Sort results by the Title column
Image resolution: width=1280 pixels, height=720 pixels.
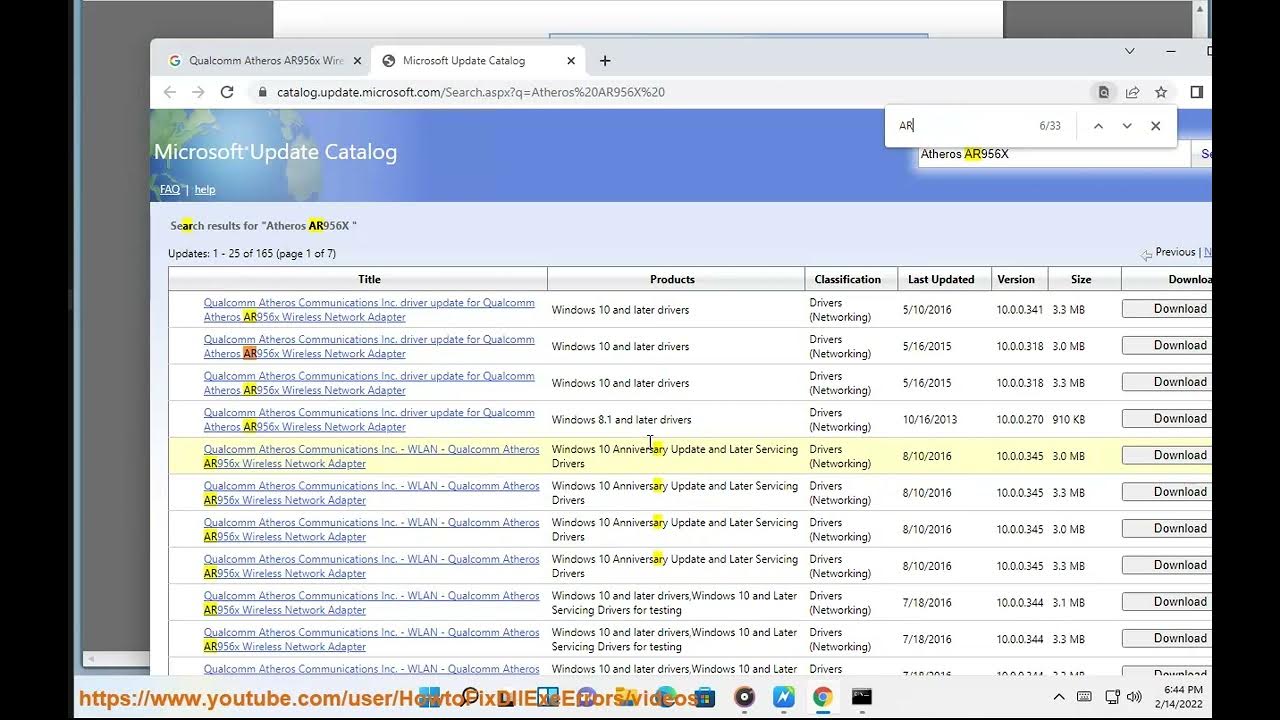point(369,279)
